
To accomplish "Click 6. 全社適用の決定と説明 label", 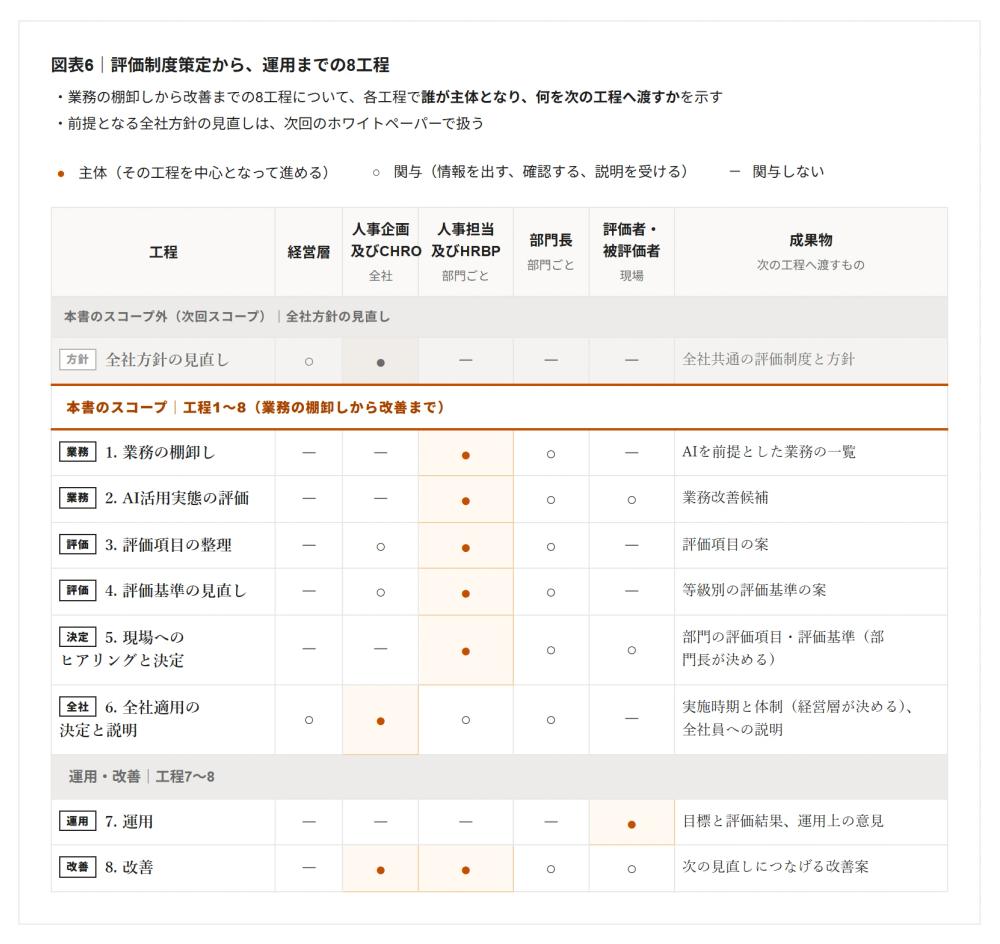I will pyautogui.click(x=130, y=718).
